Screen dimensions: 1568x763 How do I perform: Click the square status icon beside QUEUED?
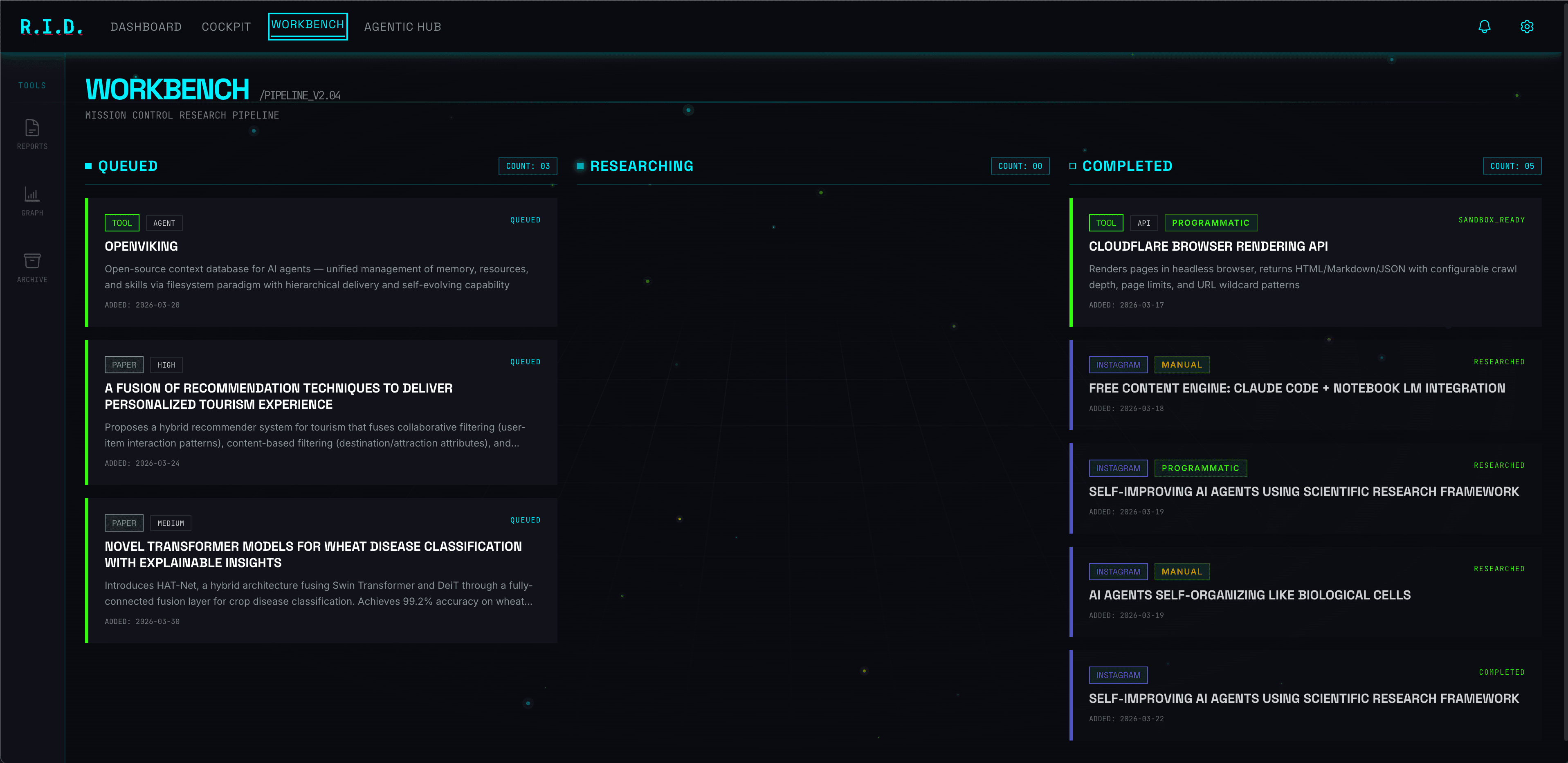(x=90, y=166)
